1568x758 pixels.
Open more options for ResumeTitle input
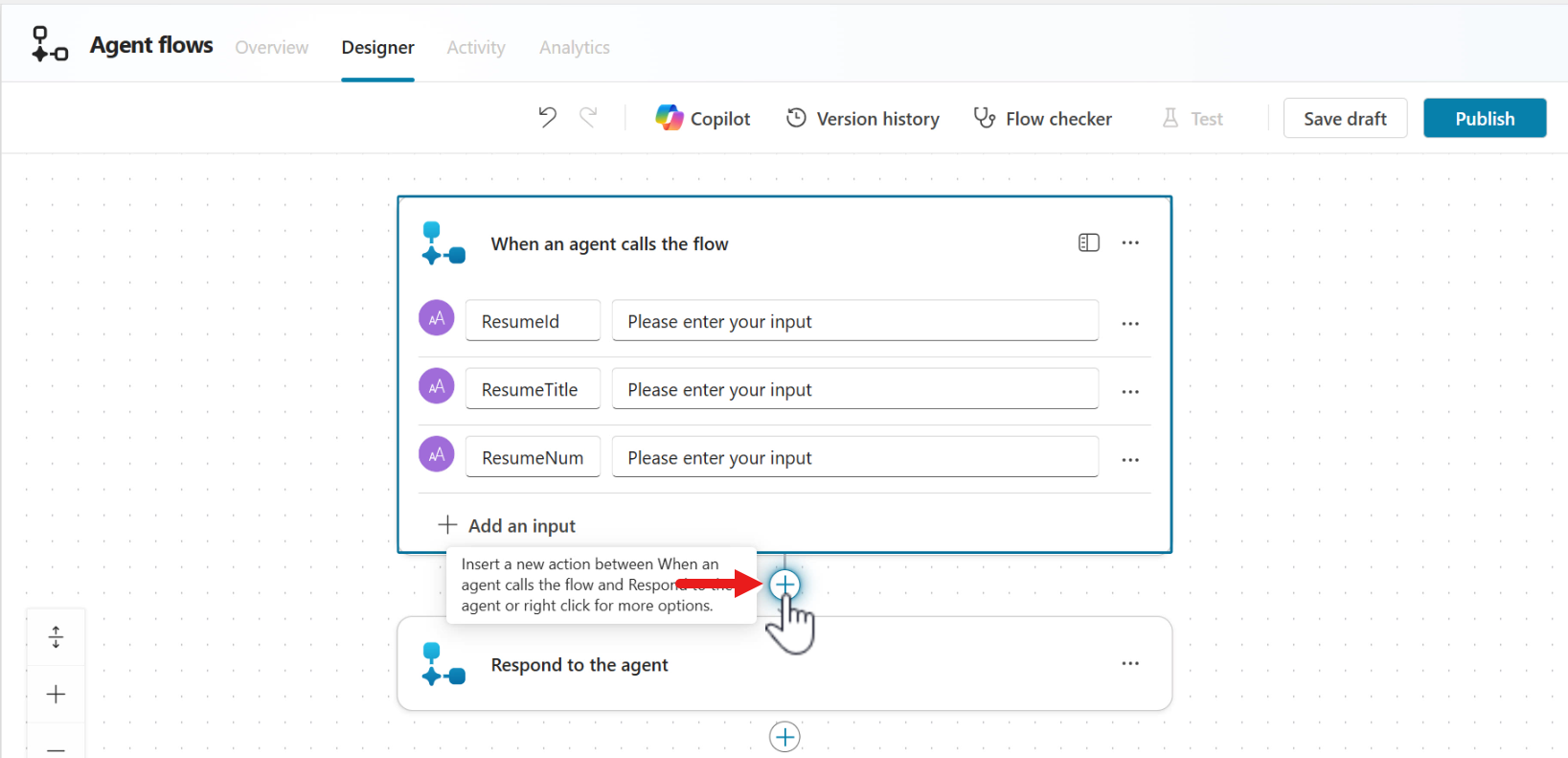(x=1130, y=392)
